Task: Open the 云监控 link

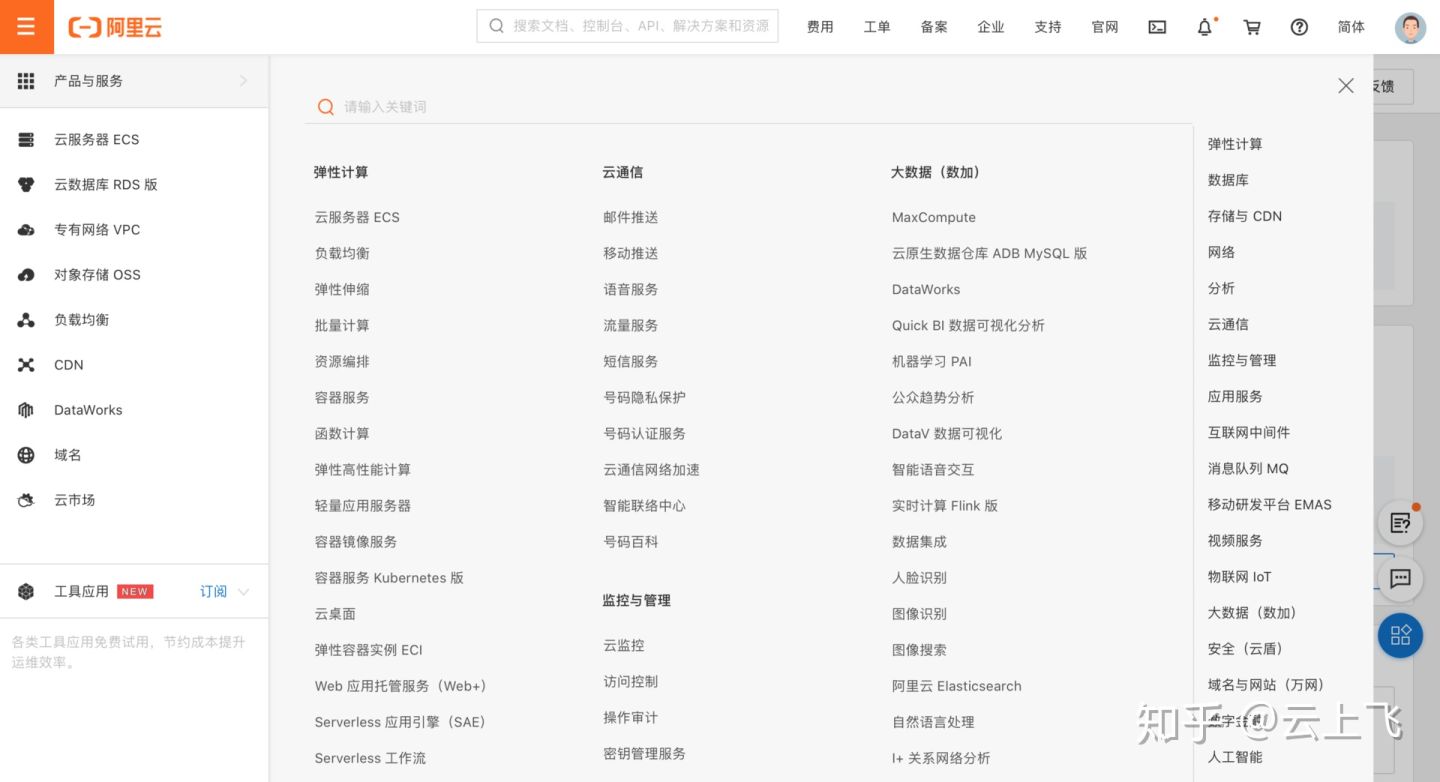Action: [624, 646]
